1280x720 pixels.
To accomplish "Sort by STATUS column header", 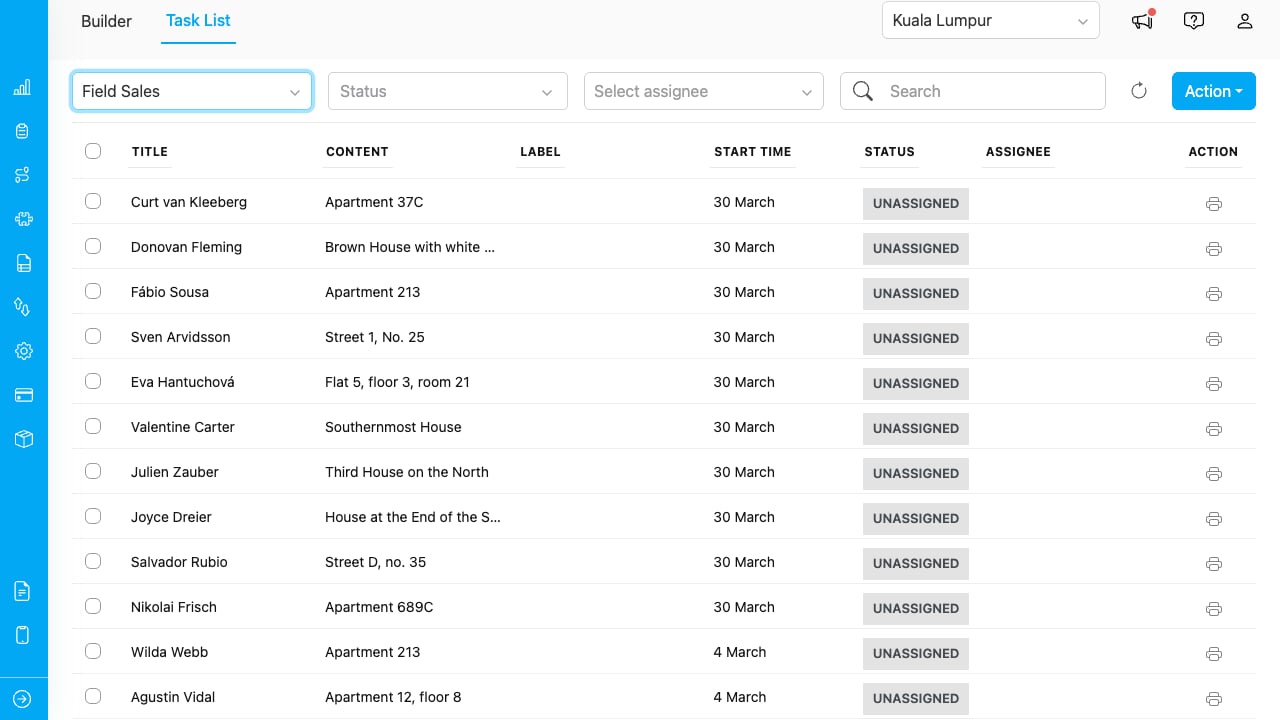I will tap(890, 152).
